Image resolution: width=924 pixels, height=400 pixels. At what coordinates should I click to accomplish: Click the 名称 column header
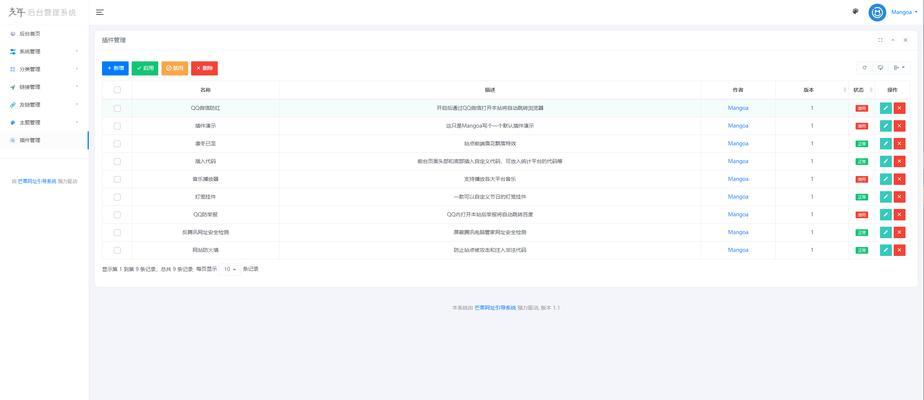pos(205,90)
